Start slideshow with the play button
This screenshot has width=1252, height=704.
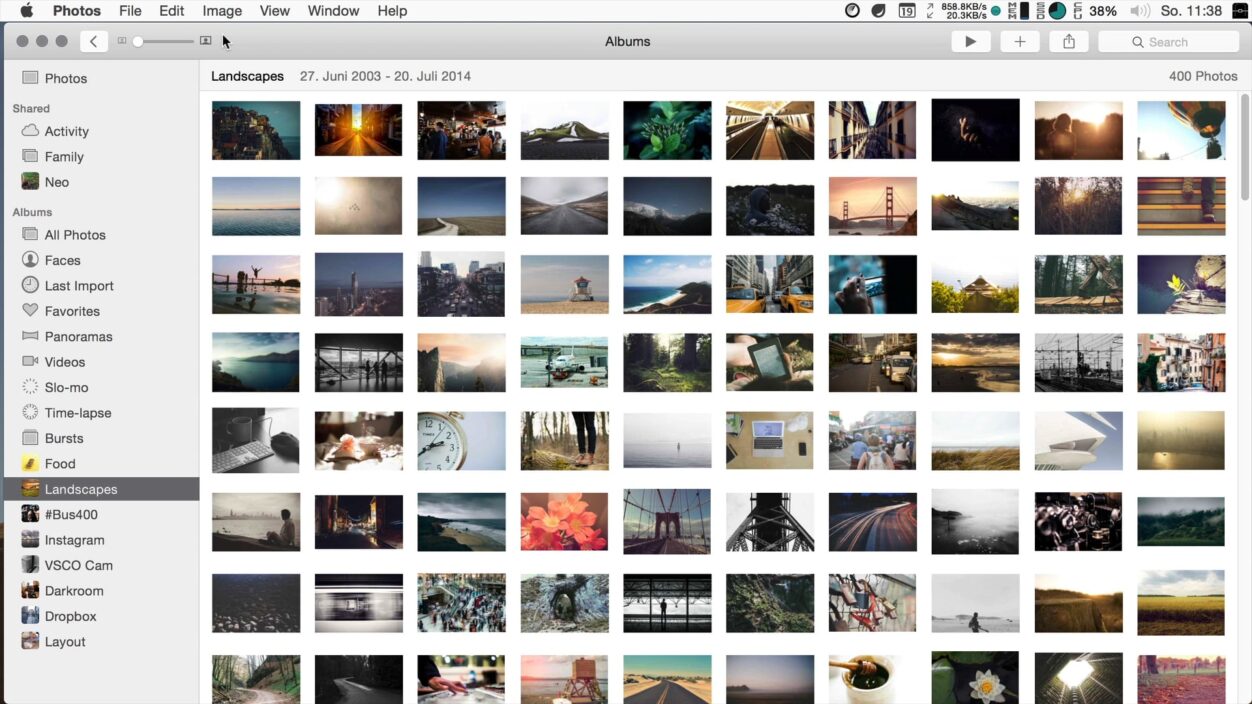tap(970, 41)
